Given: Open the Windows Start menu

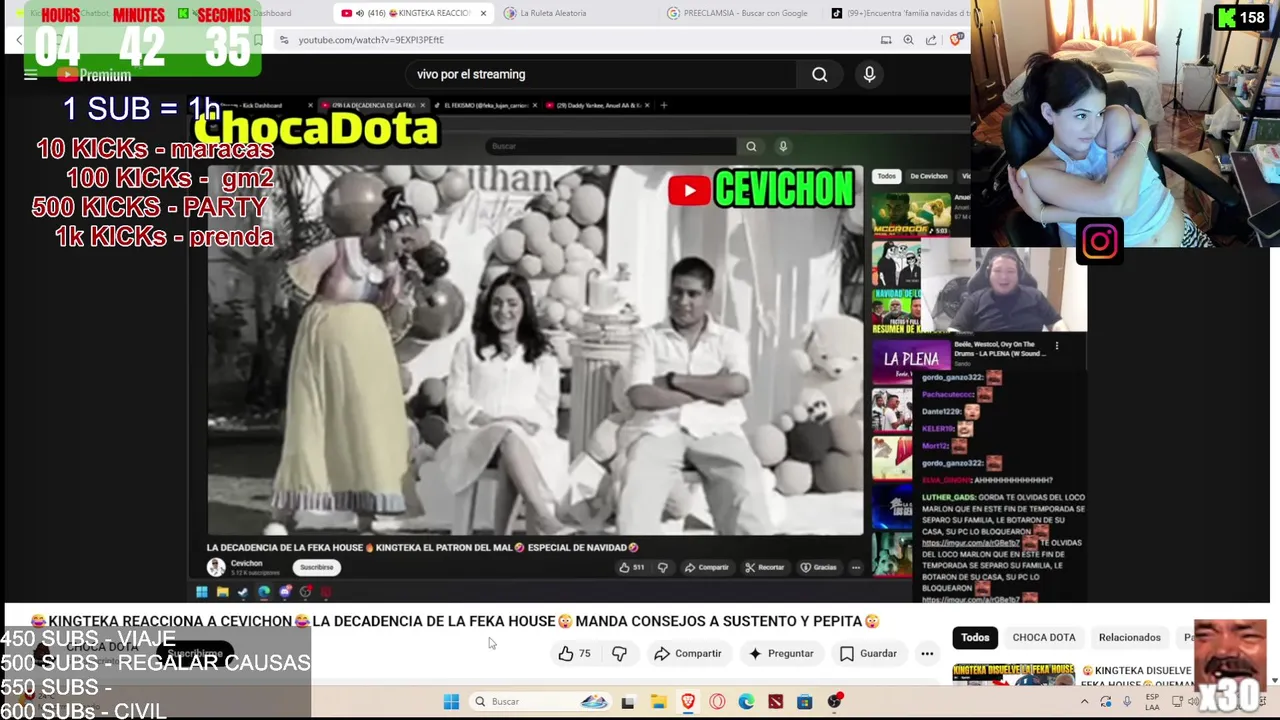Looking at the screenshot, I should 451,701.
